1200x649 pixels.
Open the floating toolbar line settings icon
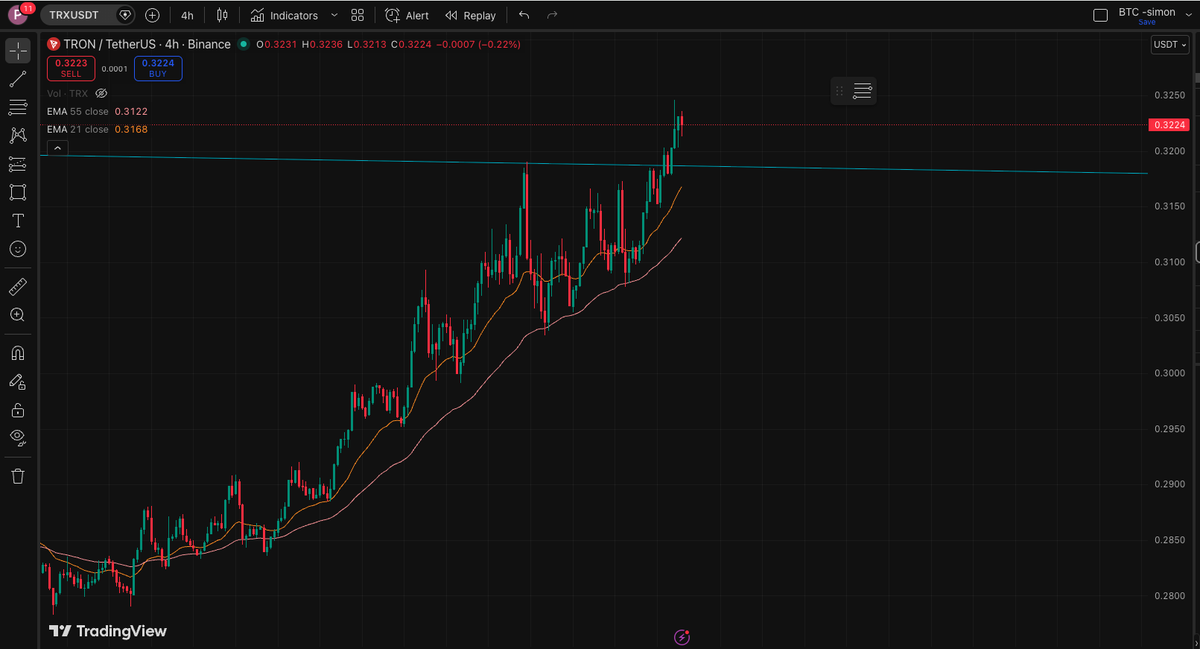coord(862,91)
